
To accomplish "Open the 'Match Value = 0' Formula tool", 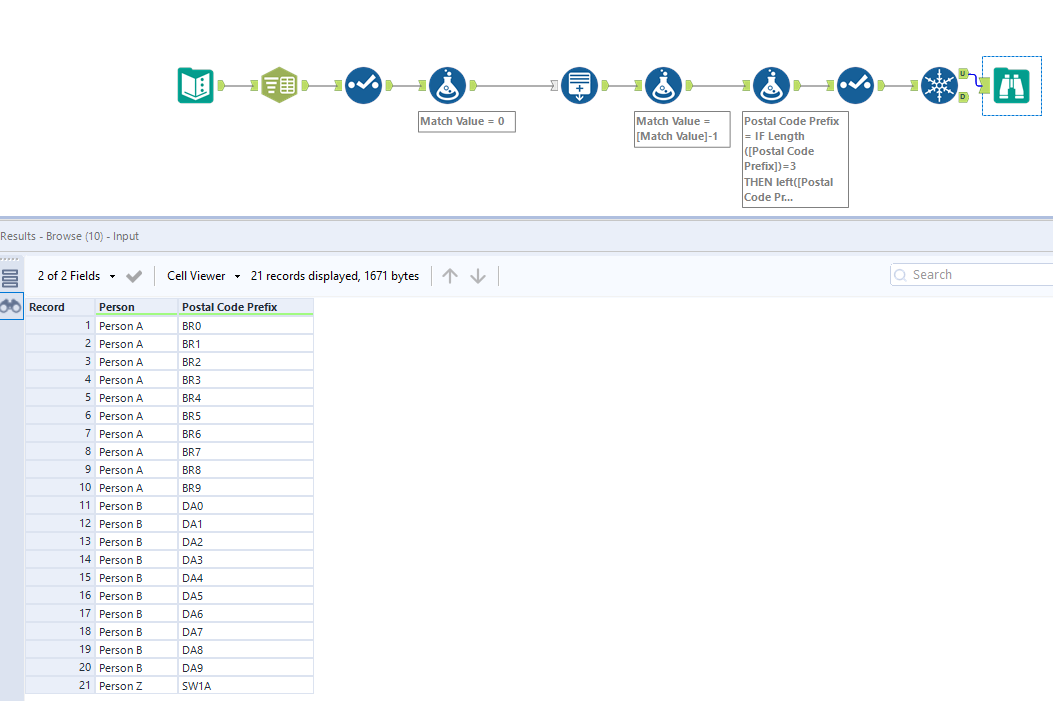I will (447, 86).
